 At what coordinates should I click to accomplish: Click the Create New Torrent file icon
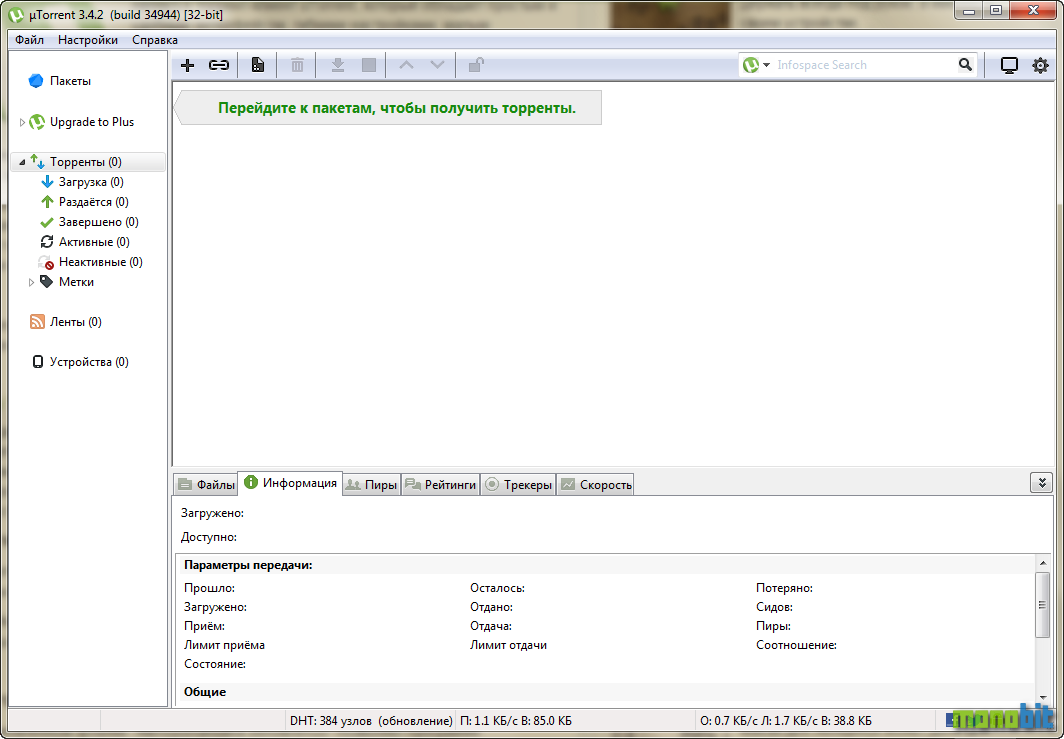coord(258,65)
